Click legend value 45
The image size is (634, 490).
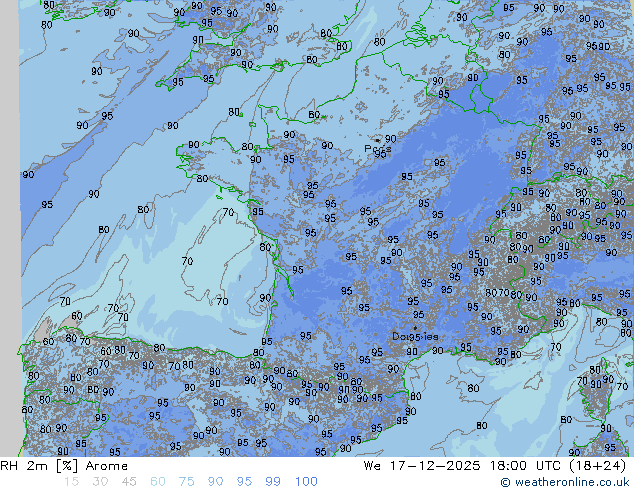coord(129,482)
